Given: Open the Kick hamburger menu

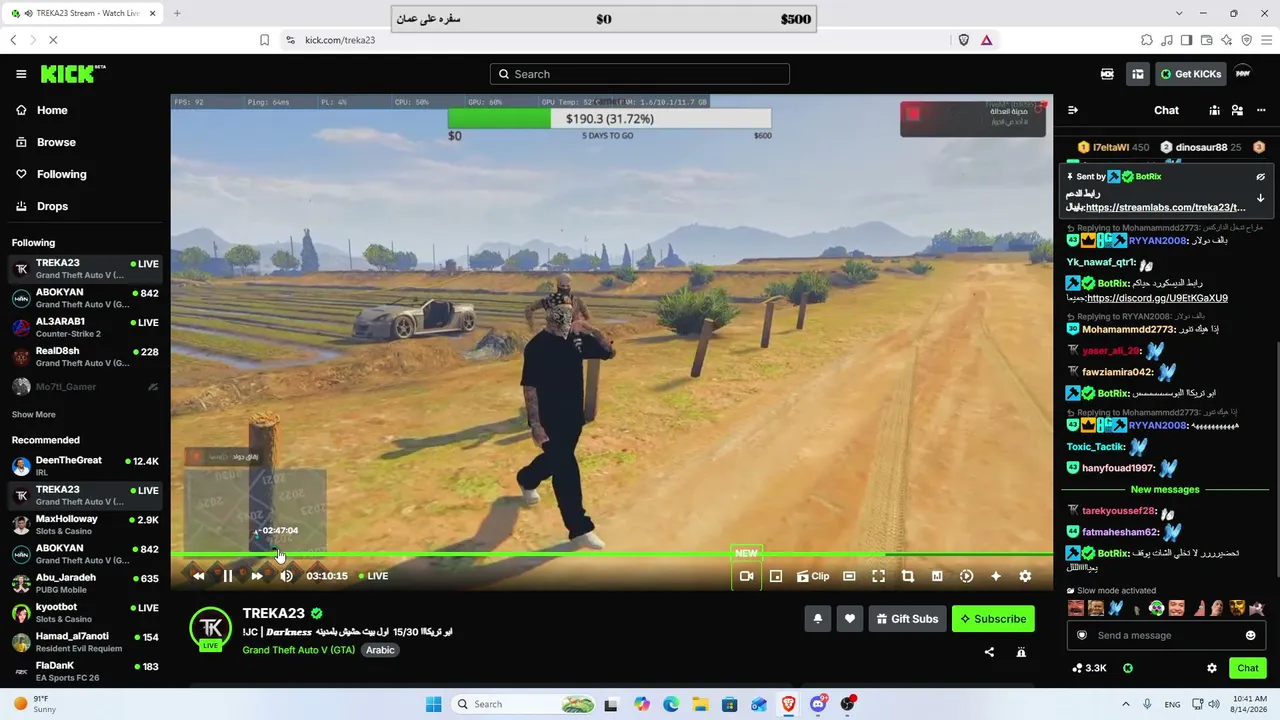Looking at the screenshot, I should [21, 74].
